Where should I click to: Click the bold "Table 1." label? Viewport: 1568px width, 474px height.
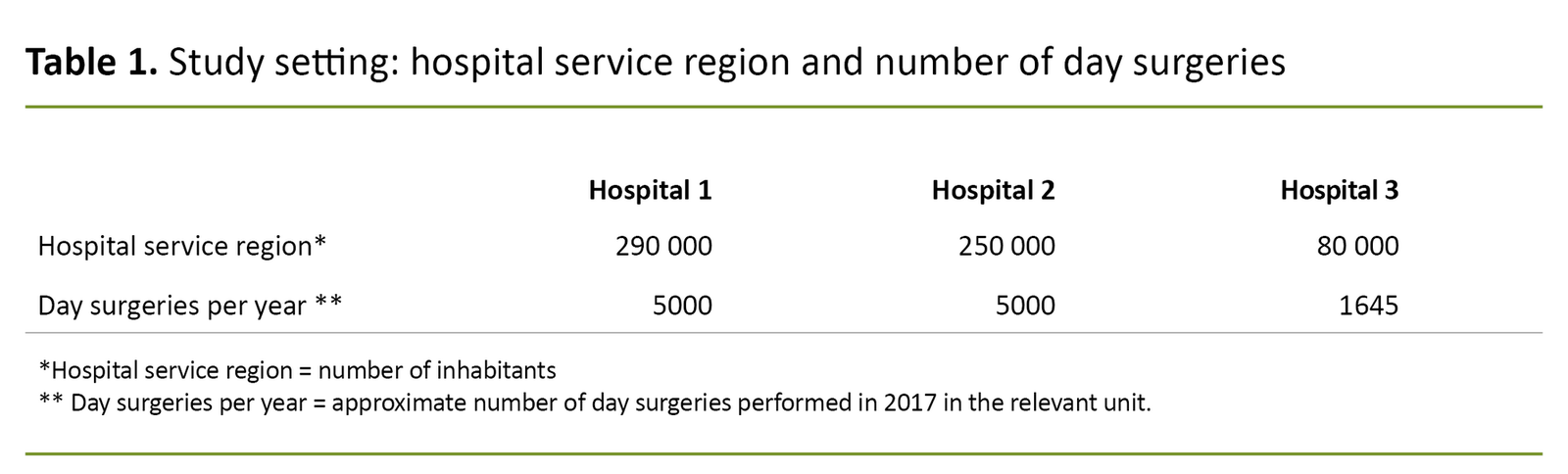pyautogui.click(x=91, y=63)
